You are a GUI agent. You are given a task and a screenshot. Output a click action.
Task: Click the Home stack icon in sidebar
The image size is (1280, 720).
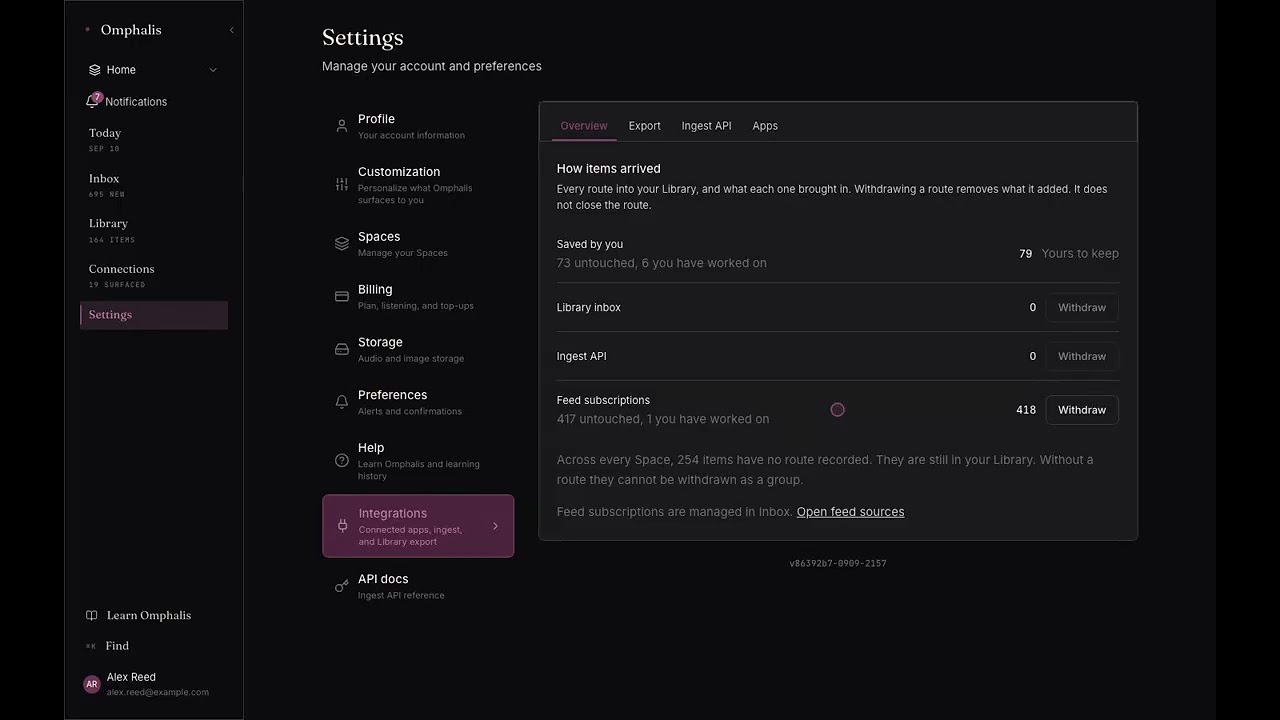click(95, 70)
